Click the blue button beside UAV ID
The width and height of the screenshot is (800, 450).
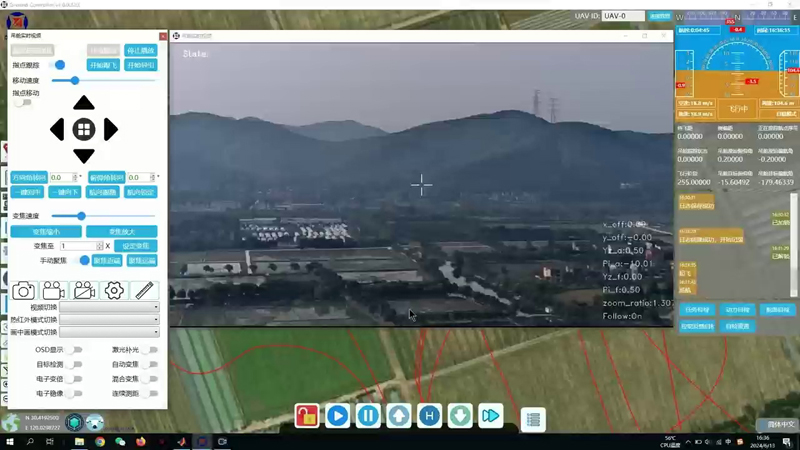660,16
